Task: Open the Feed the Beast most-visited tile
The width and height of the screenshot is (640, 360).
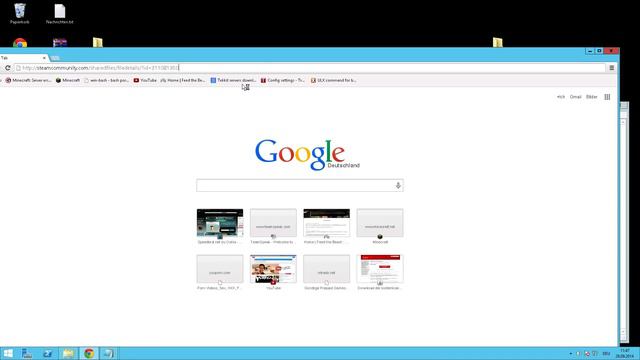Action: coord(327,226)
